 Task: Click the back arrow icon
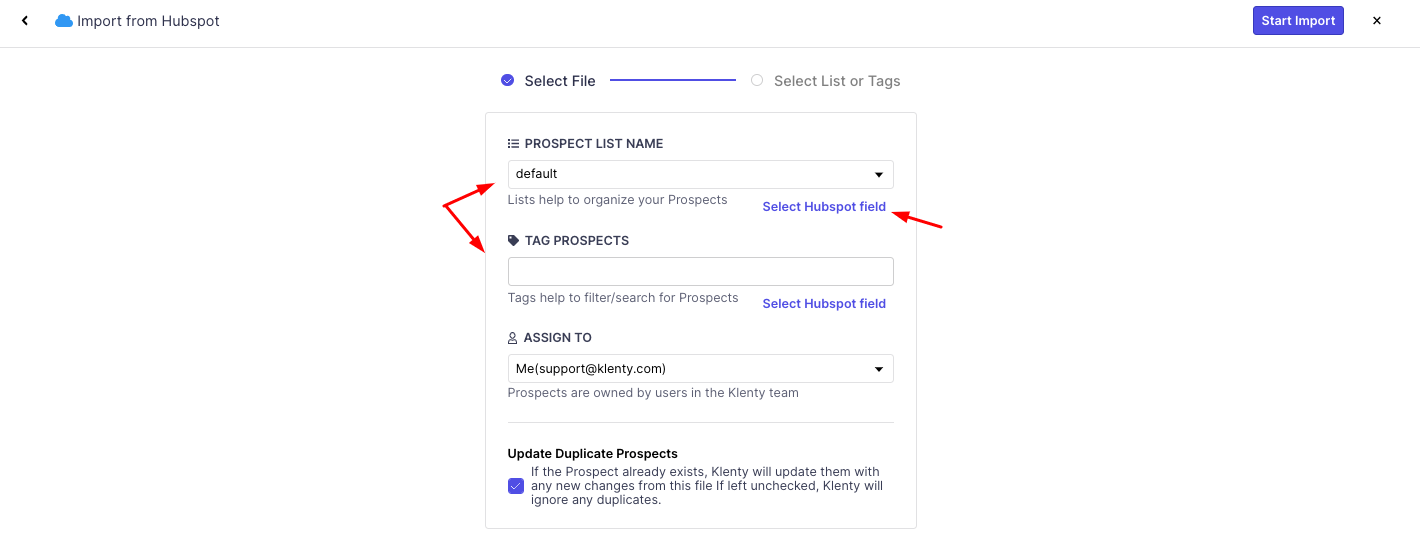click(x=25, y=21)
